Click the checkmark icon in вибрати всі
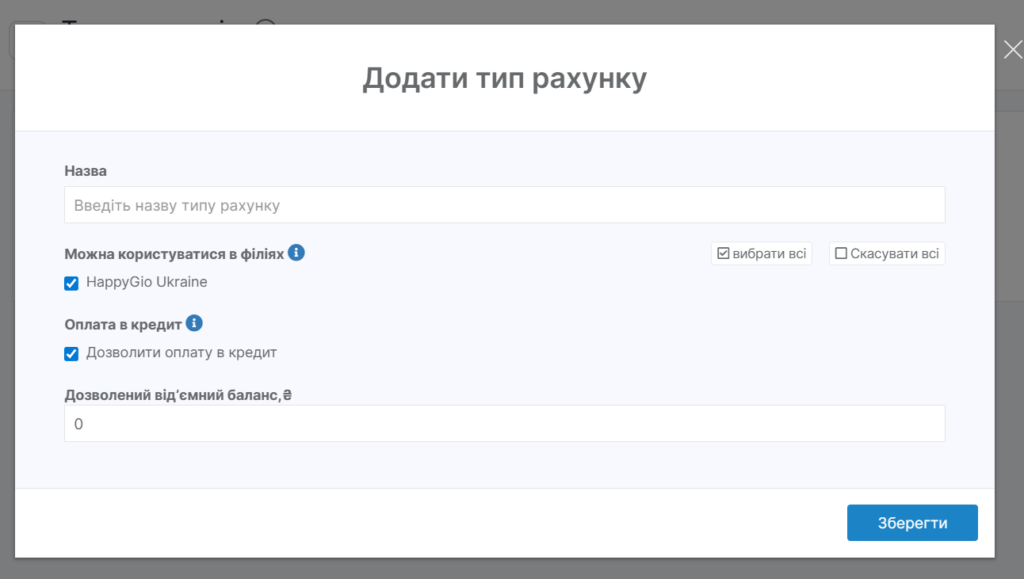Screen dimensions: 1024x579 click(x=724, y=254)
